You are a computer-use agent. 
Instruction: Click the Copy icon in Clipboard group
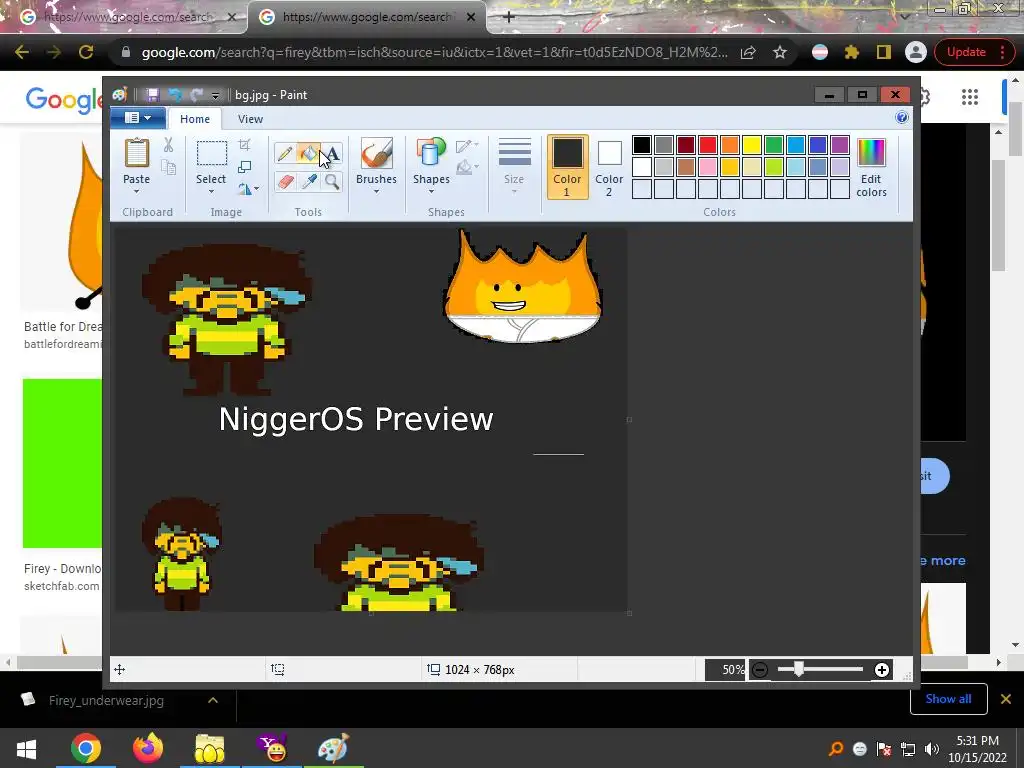click(x=168, y=168)
